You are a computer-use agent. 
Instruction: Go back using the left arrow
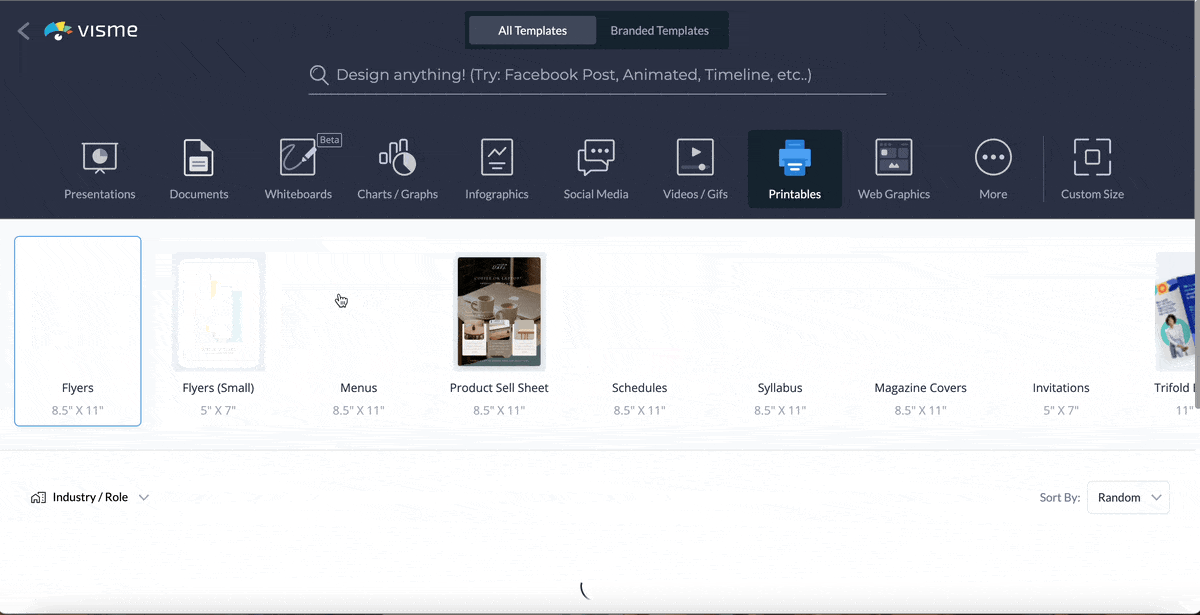pyautogui.click(x=23, y=31)
